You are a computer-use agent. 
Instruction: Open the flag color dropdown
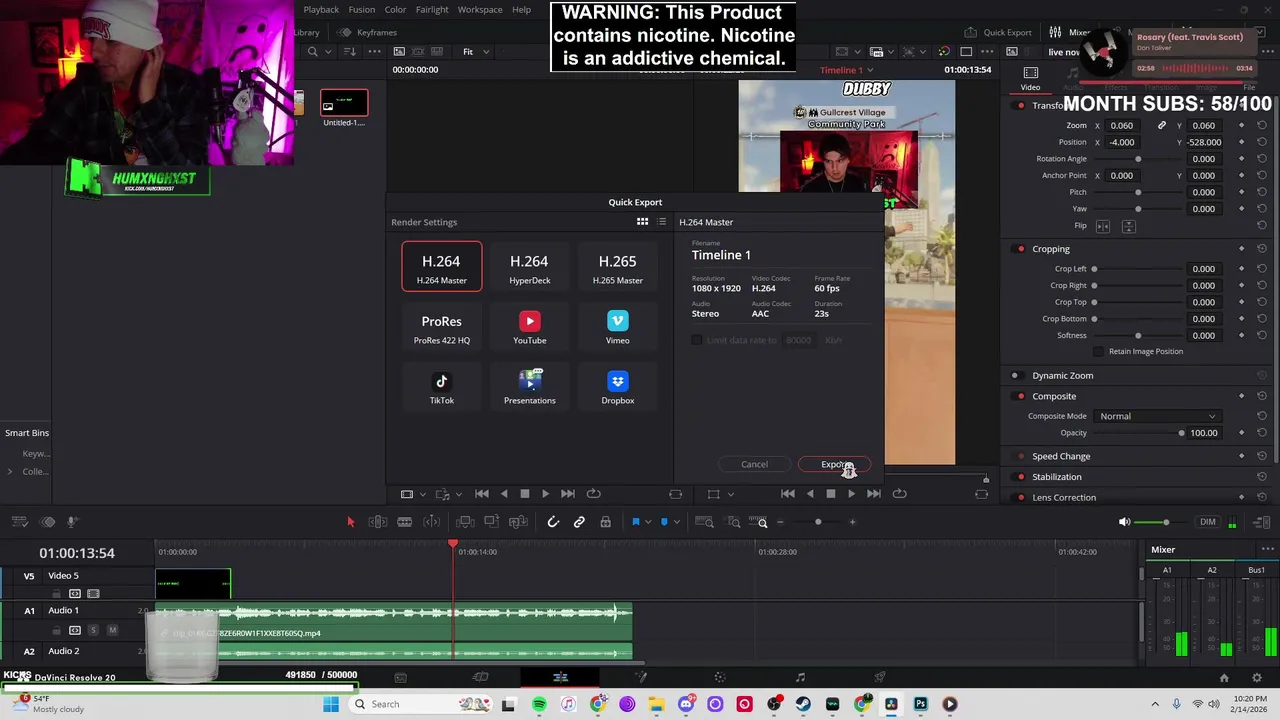tap(647, 522)
